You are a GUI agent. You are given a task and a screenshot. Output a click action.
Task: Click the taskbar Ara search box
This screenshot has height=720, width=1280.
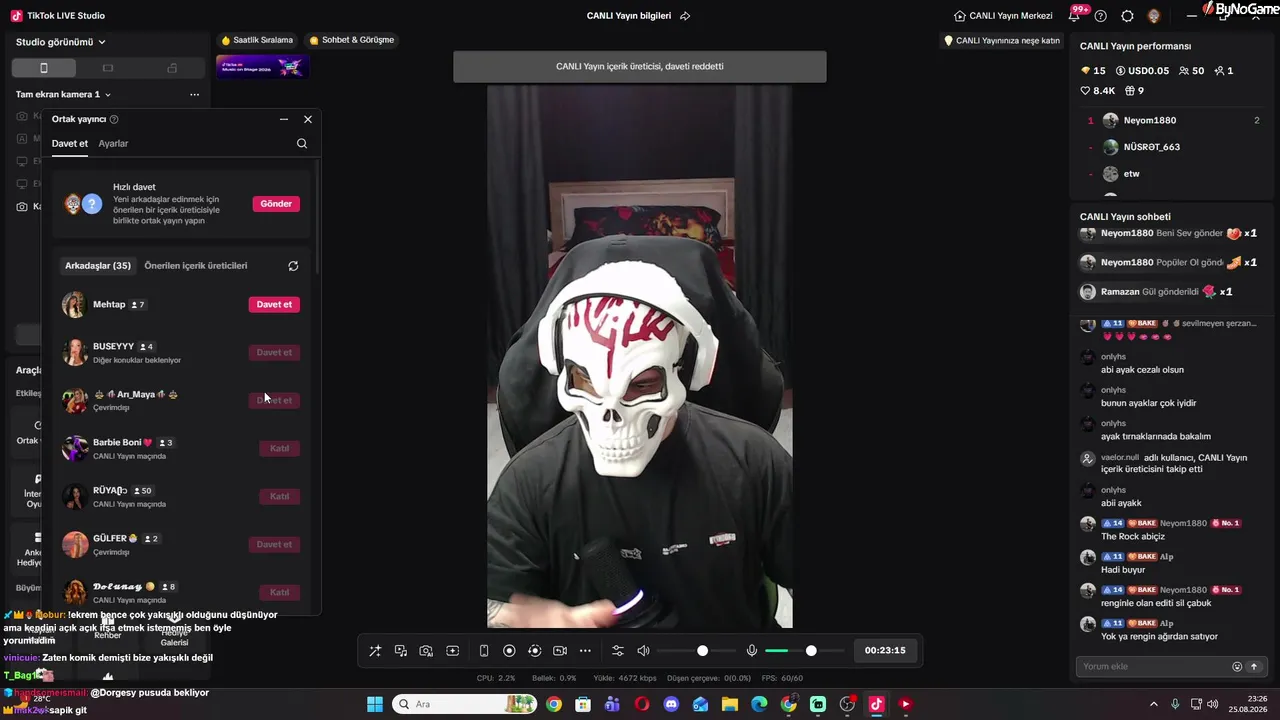point(464,704)
